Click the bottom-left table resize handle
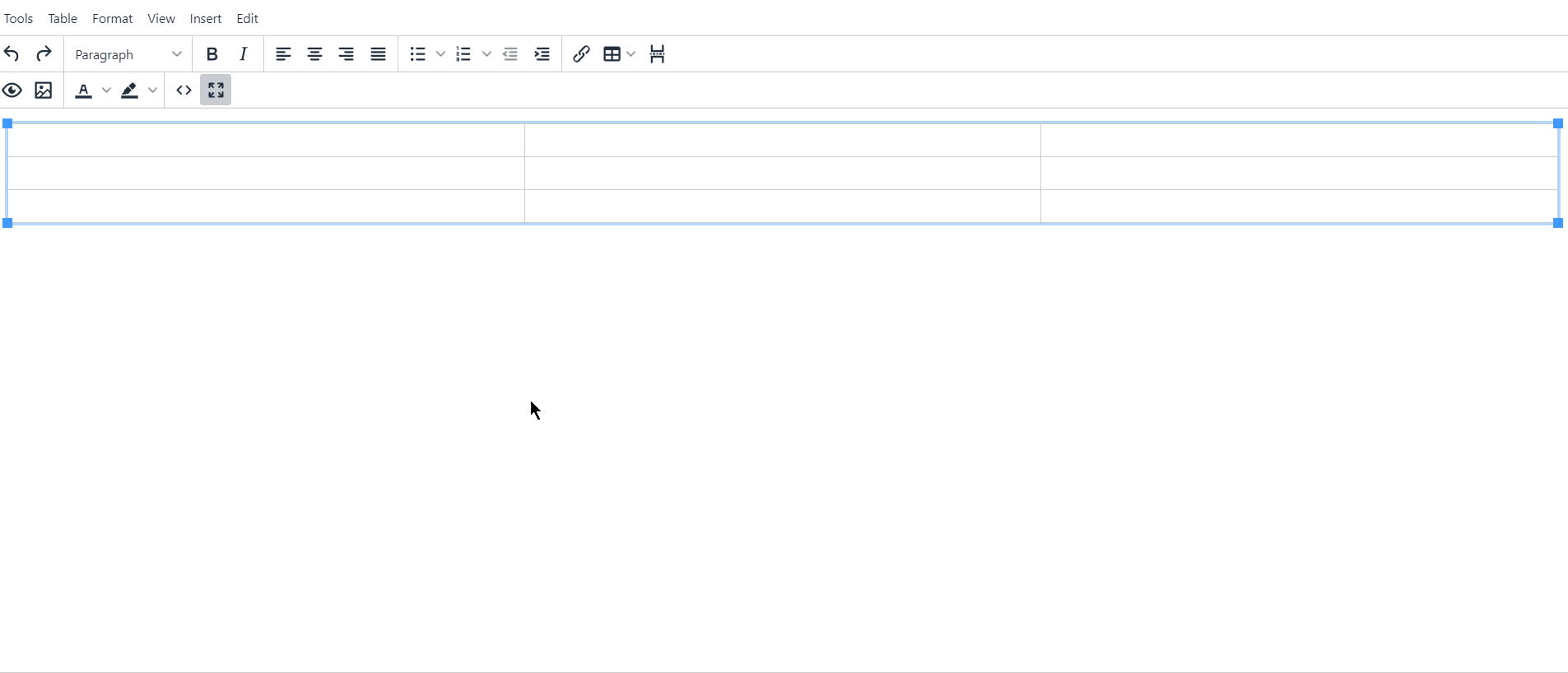This screenshot has height=673, width=1568. coord(7,223)
